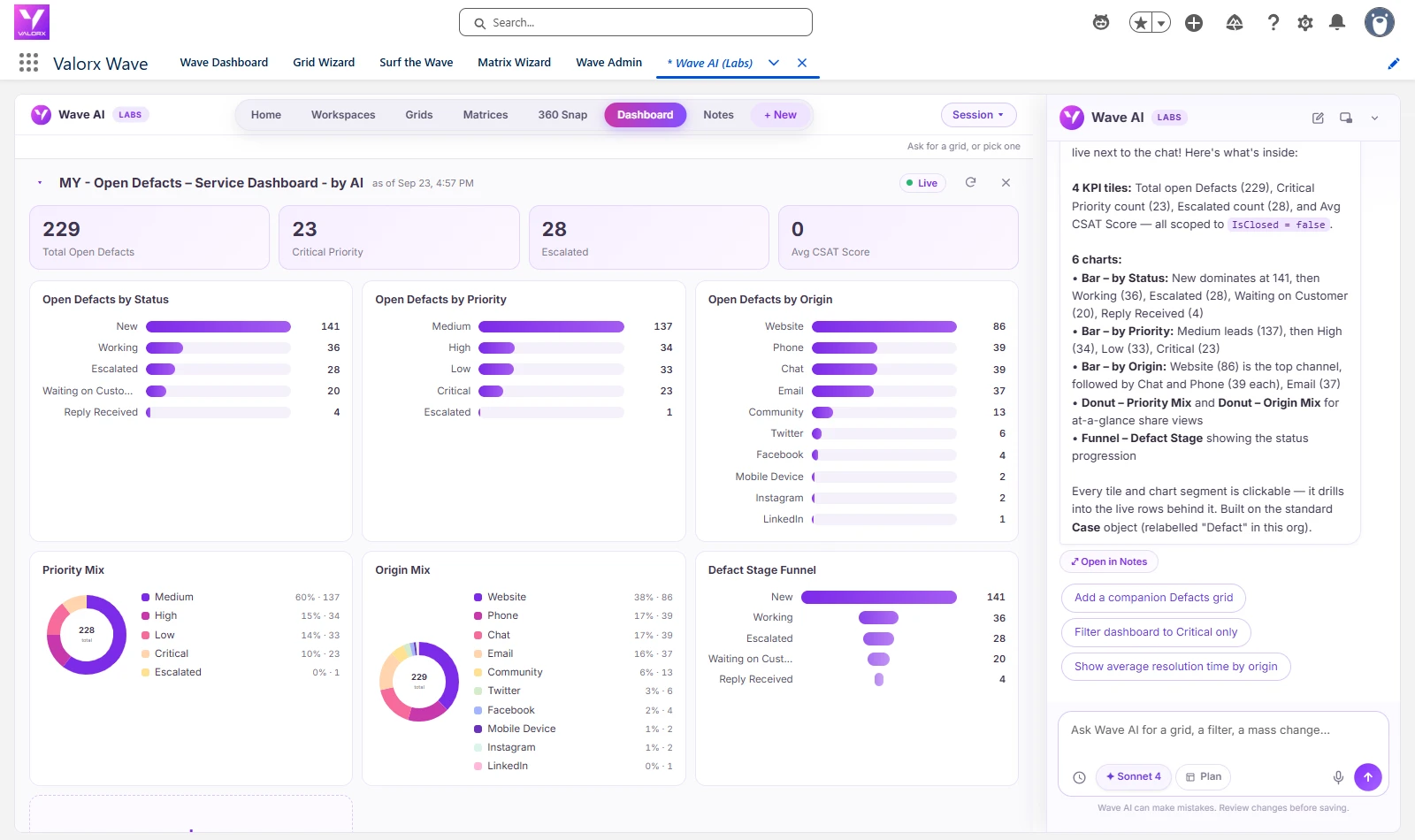1415x840 pixels.
Task: Click the New bar in Defacts by Status
Action: (218, 326)
